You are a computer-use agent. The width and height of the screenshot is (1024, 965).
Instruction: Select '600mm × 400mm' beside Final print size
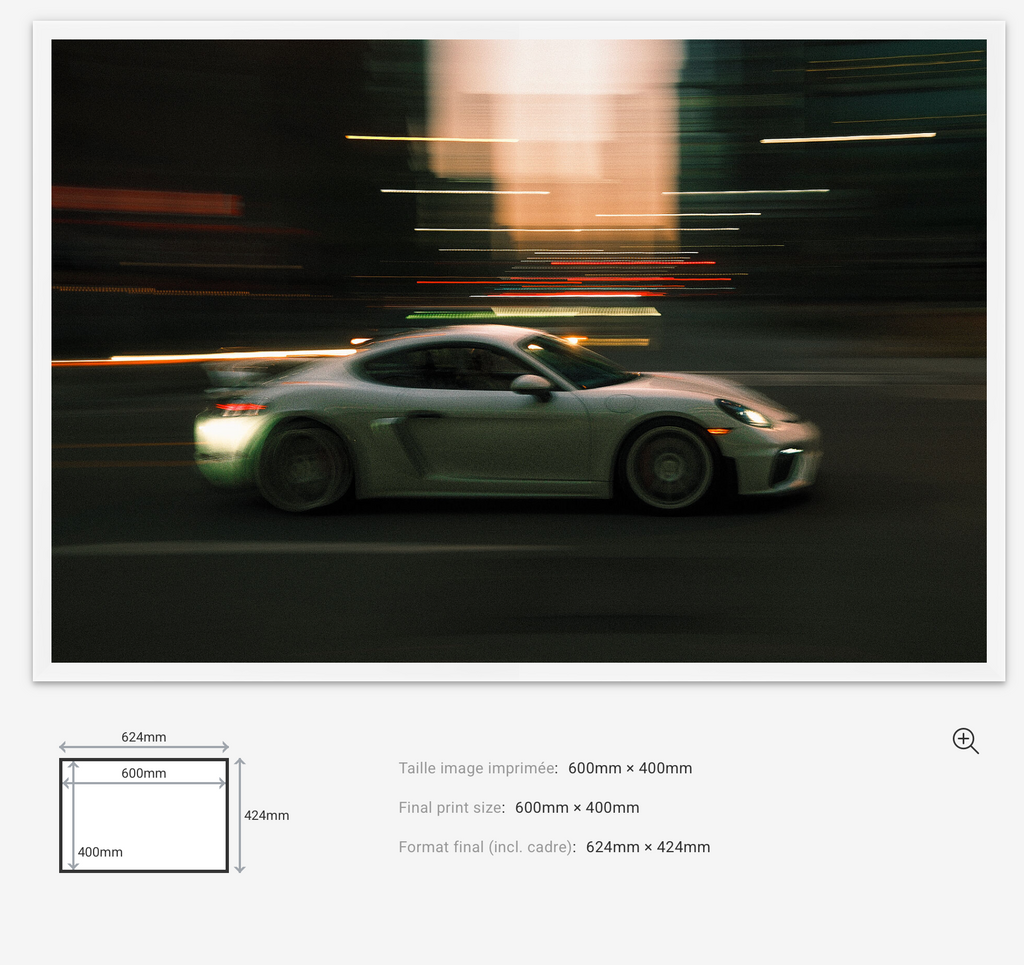point(577,808)
